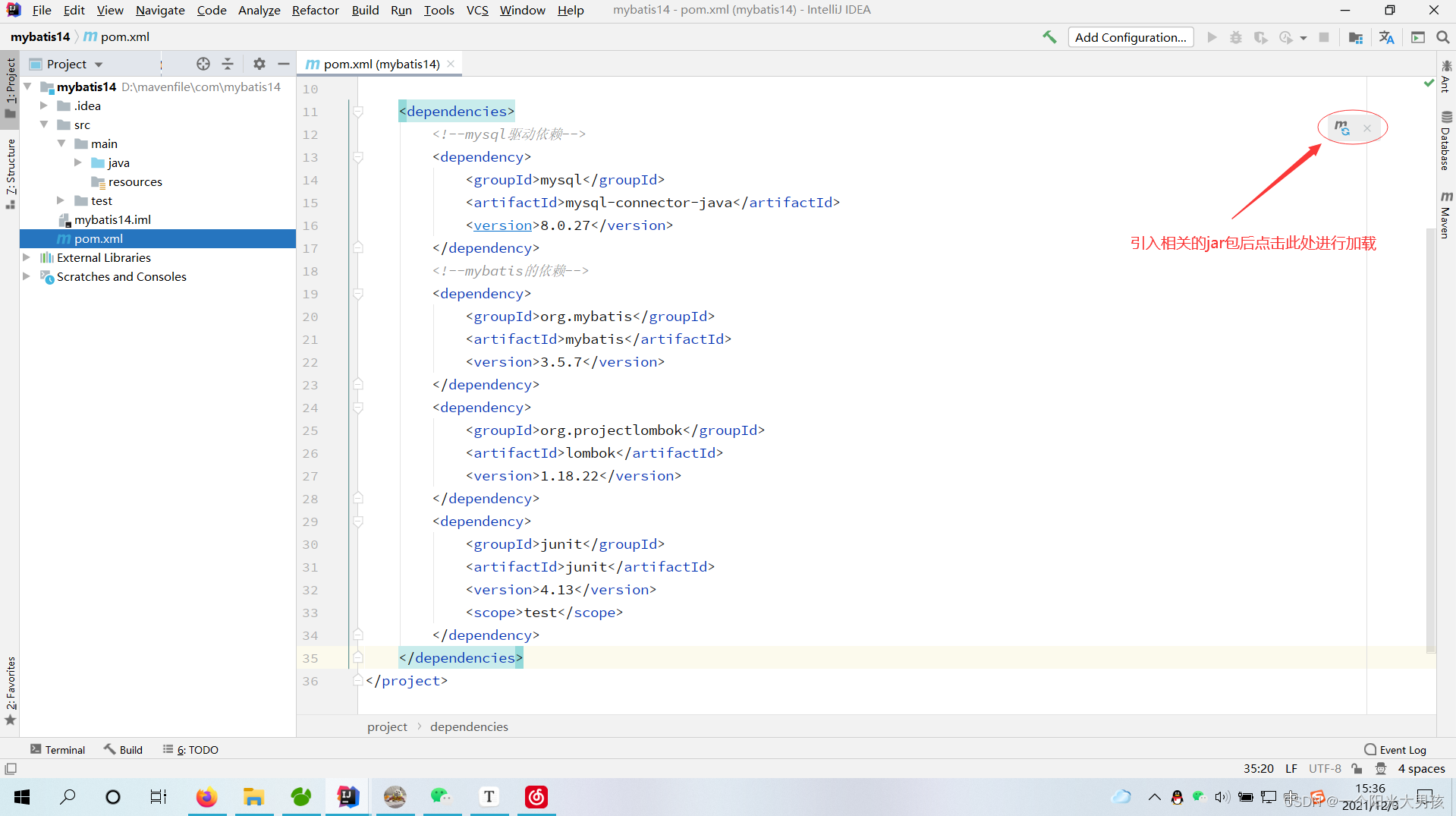The height and width of the screenshot is (816, 1456).
Task: Open the Terminal tool window
Action: pyautogui.click(x=58, y=749)
